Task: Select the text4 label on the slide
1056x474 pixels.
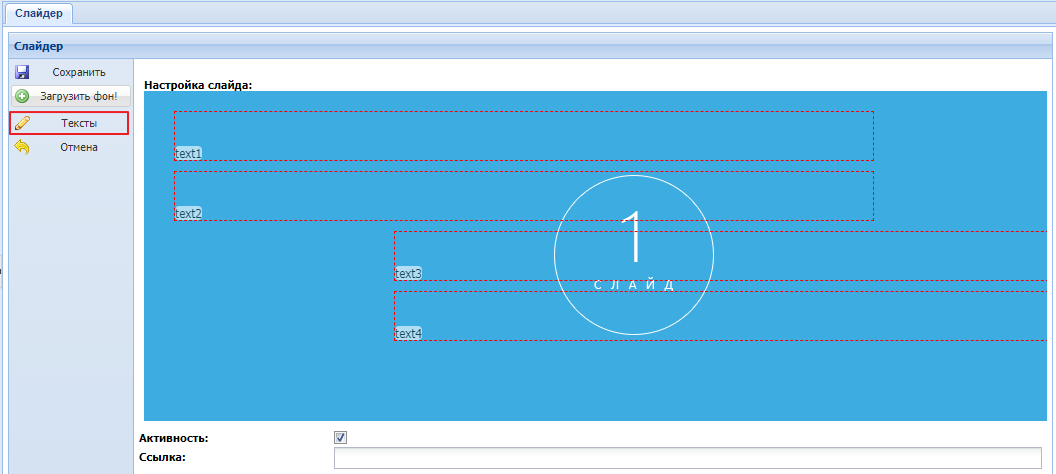Action: (x=408, y=333)
